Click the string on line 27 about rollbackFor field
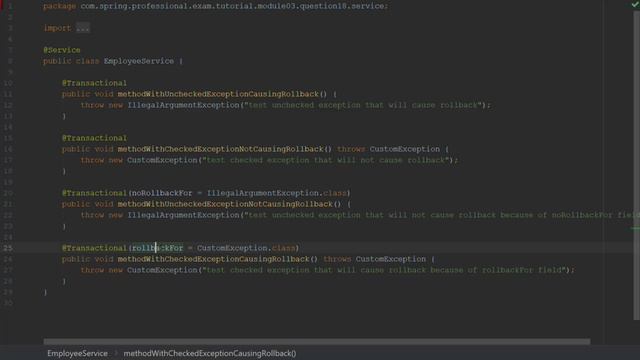The height and width of the screenshot is (360, 640). (x=384, y=270)
